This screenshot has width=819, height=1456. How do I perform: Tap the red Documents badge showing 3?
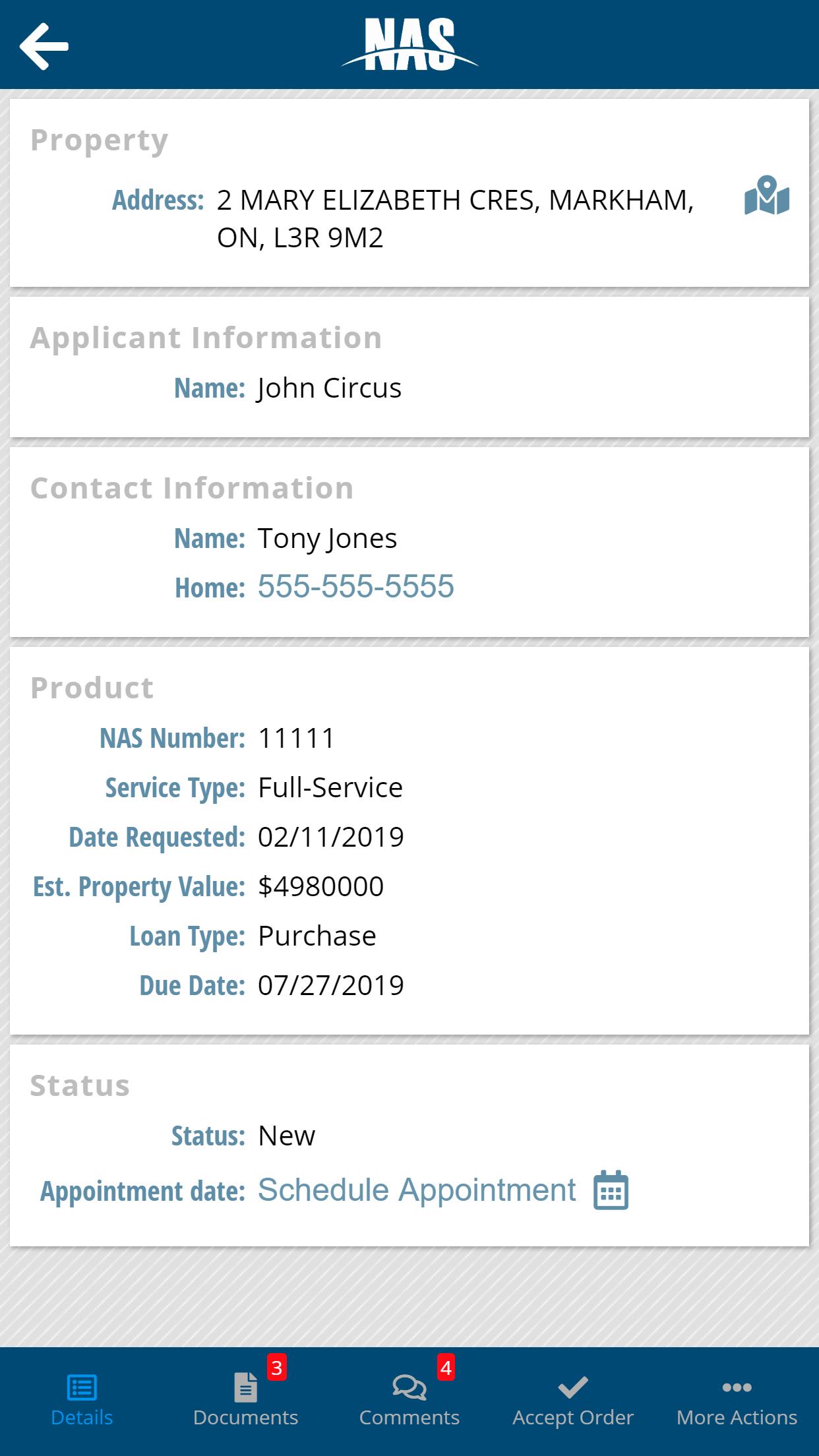coord(277,1368)
